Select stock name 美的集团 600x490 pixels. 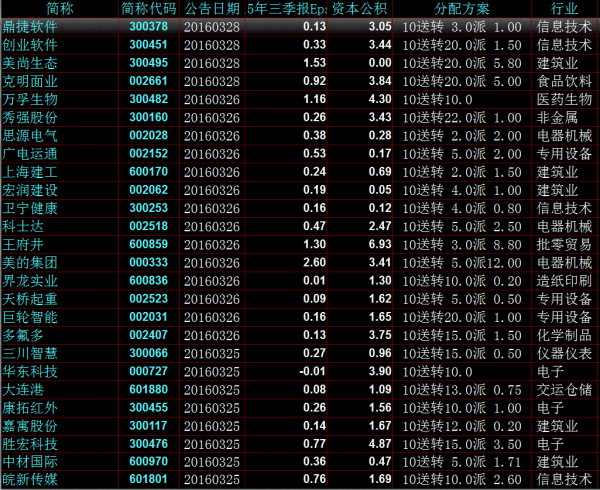(30, 263)
